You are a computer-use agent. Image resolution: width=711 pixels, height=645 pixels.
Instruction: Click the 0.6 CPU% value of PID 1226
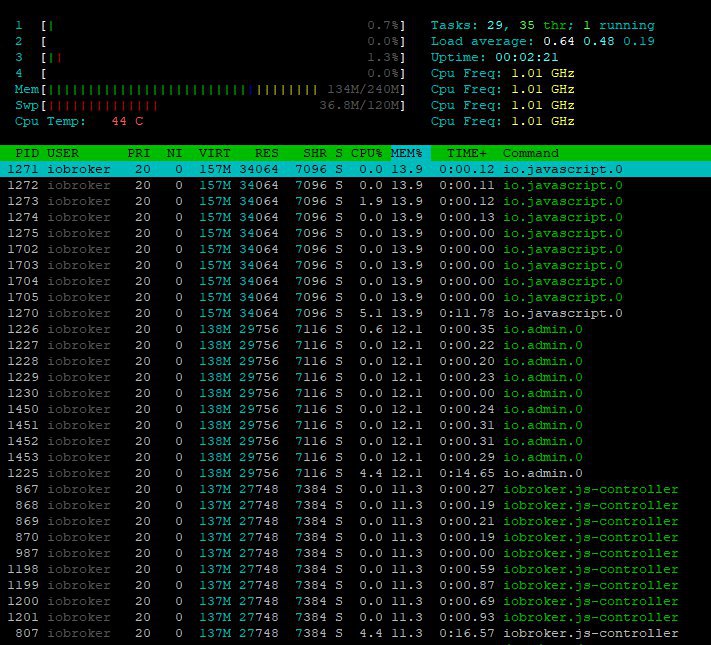point(370,329)
